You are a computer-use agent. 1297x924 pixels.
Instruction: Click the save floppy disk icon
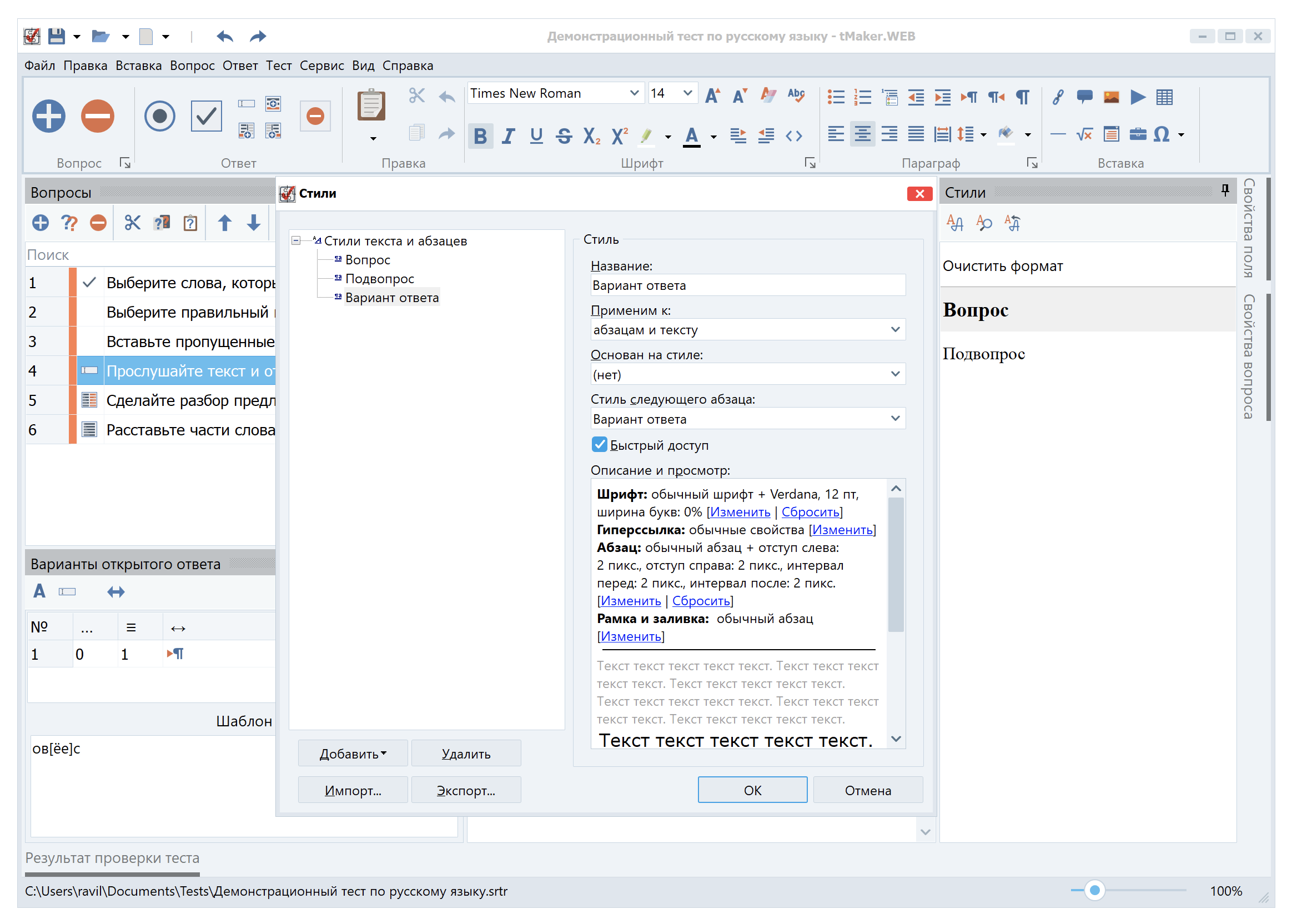56,37
